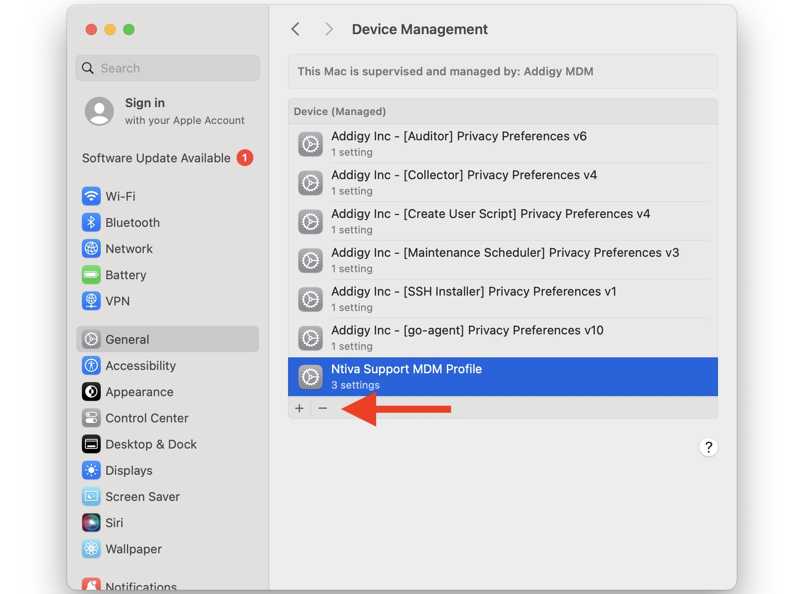Click the plus button to add a profile
Image resolution: width=800 pixels, height=594 pixels.
pos(299,408)
